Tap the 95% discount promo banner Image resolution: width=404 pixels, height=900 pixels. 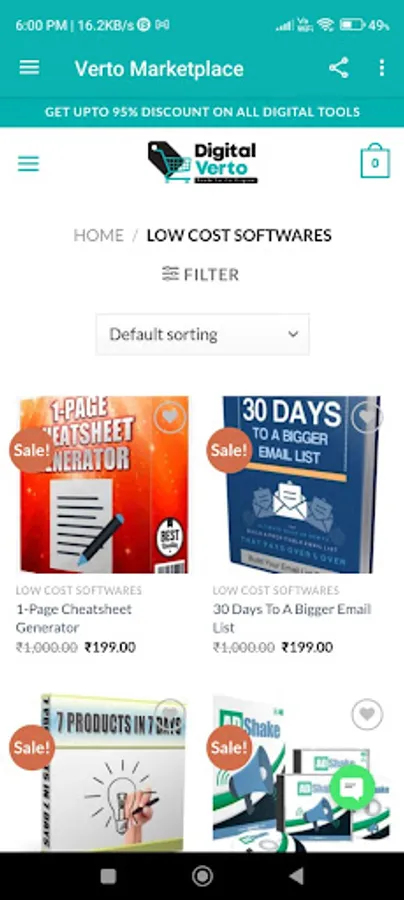[202, 112]
